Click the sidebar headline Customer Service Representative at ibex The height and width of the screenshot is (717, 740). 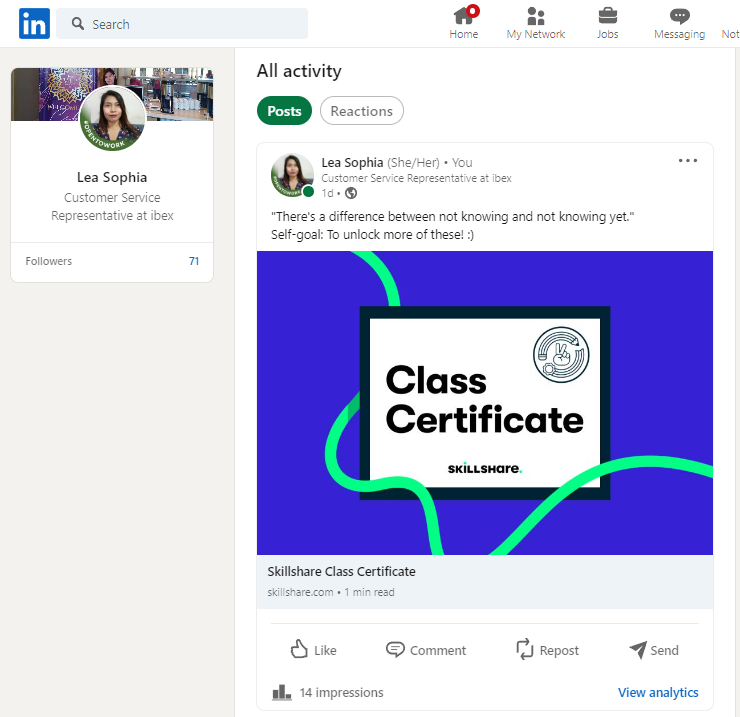click(x=112, y=206)
